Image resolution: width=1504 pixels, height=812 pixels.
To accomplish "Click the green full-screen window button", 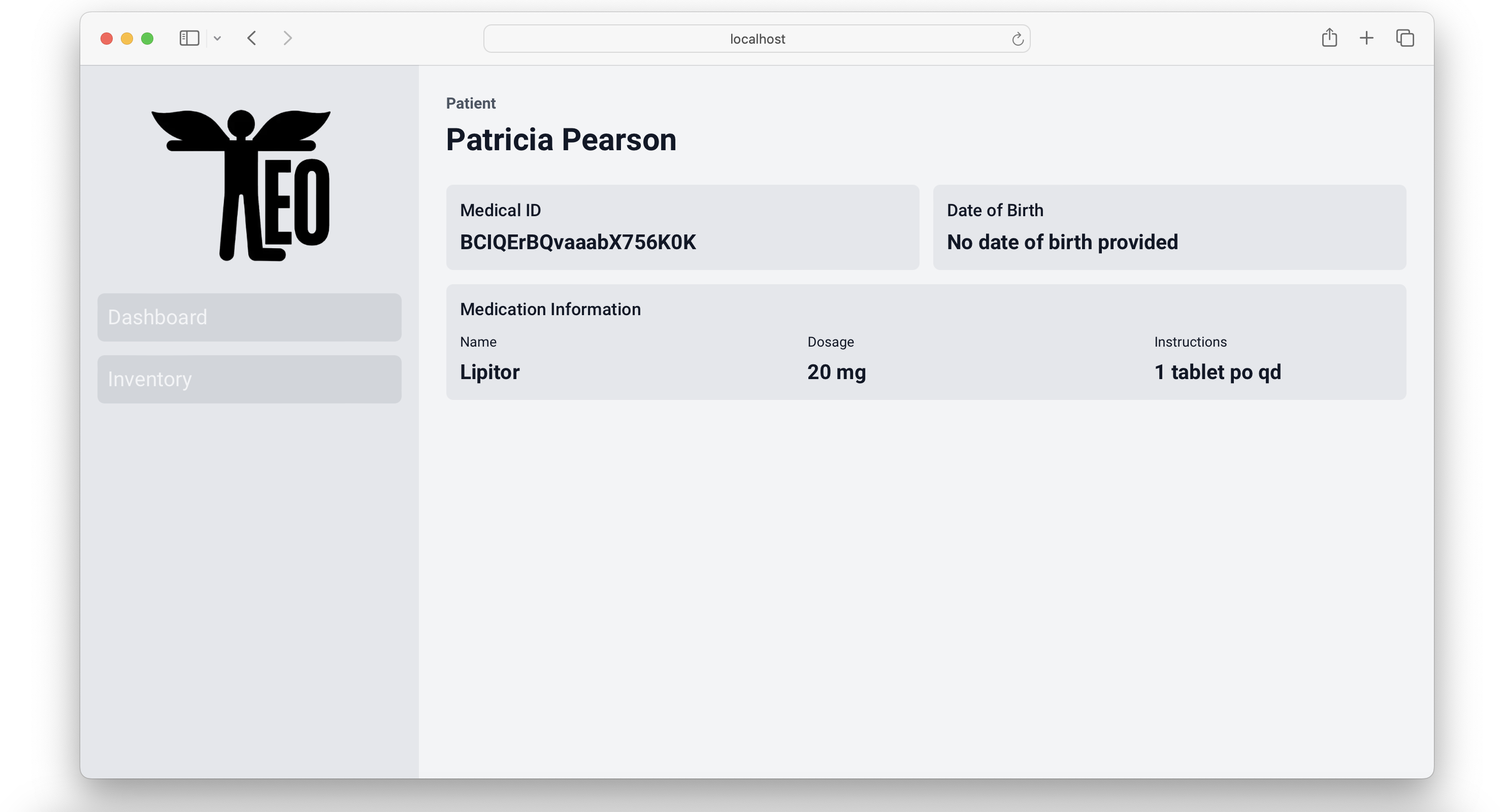I will point(147,39).
